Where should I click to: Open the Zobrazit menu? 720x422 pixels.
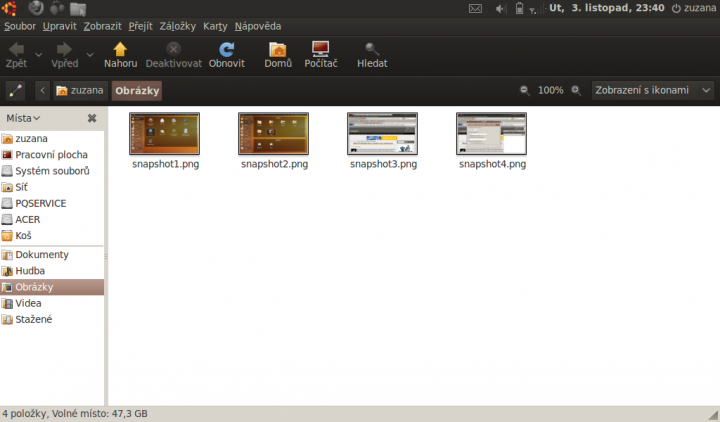click(102, 26)
